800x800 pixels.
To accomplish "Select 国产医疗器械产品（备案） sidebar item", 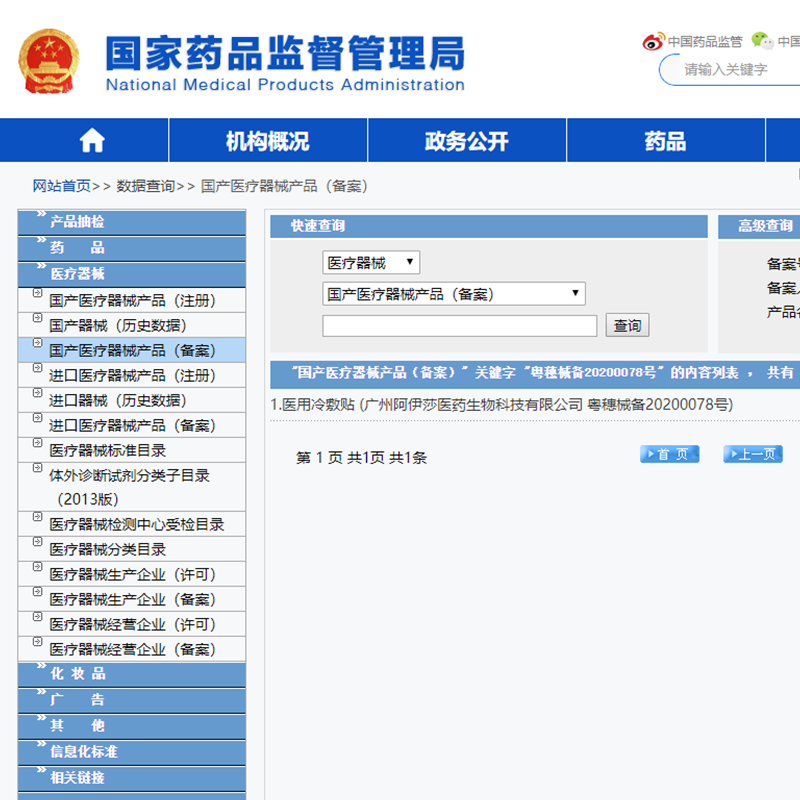I will 133,351.
